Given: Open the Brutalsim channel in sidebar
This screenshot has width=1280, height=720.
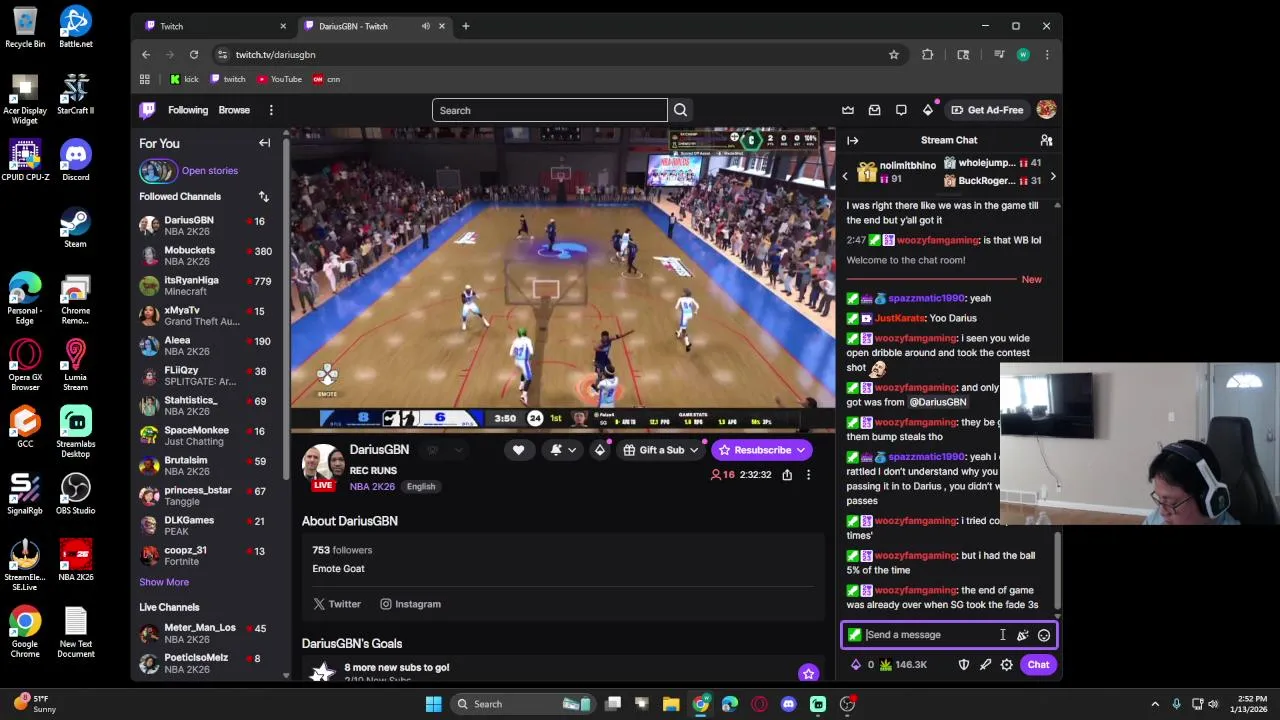Looking at the screenshot, I should pyautogui.click(x=210, y=466).
